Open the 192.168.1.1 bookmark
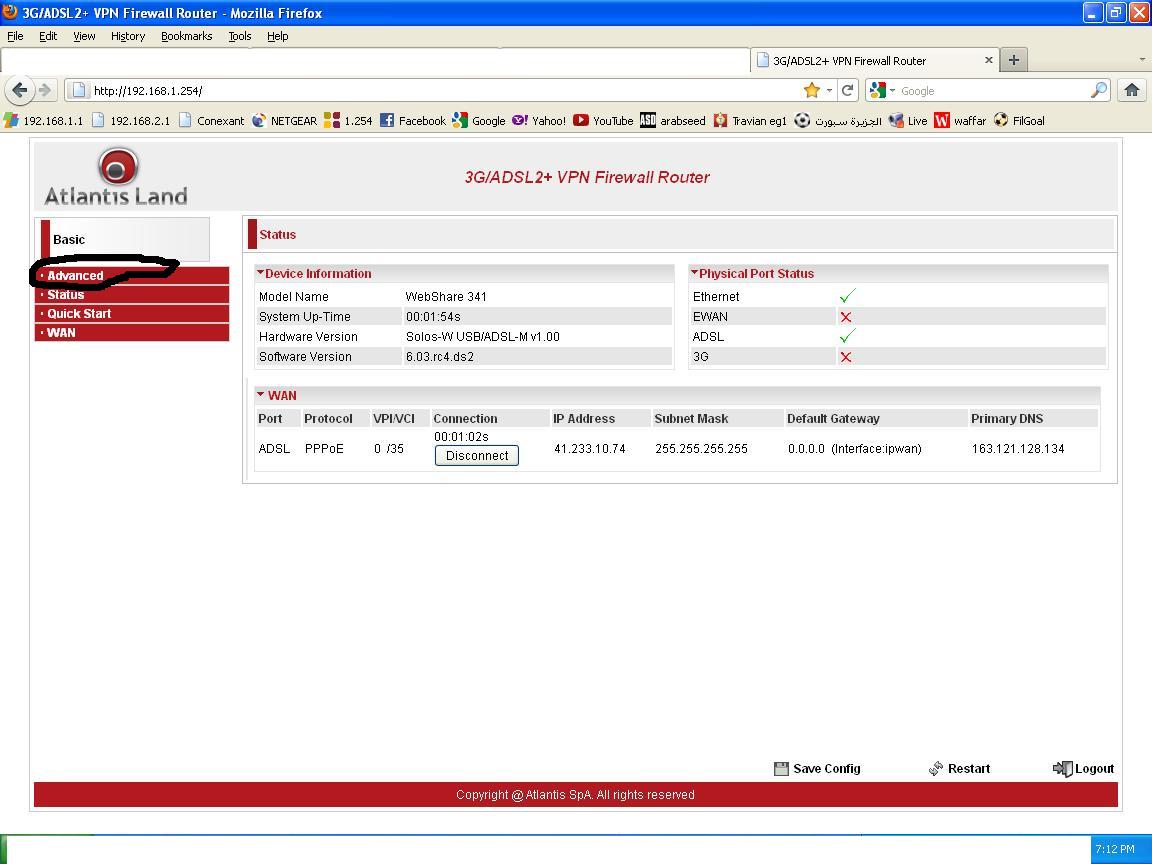This screenshot has width=1152, height=864. (43, 120)
